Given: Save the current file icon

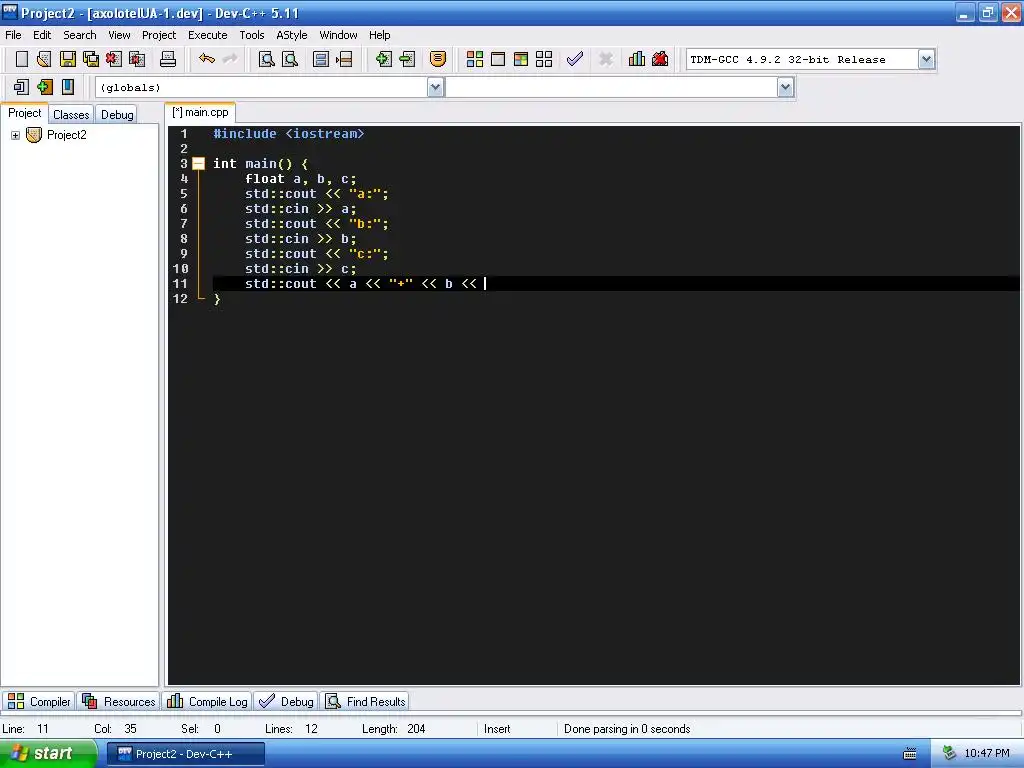Looking at the screenshot, I should pos(67,59).
